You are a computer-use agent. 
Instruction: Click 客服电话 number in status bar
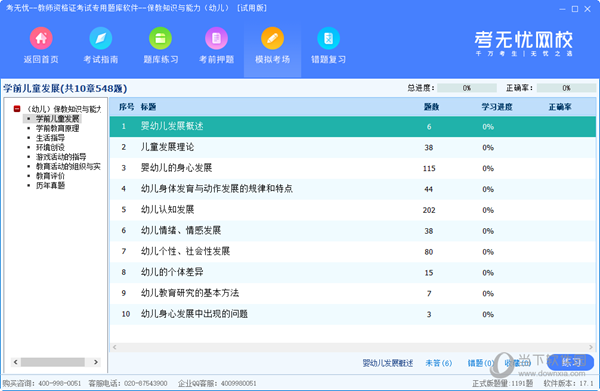146,383
